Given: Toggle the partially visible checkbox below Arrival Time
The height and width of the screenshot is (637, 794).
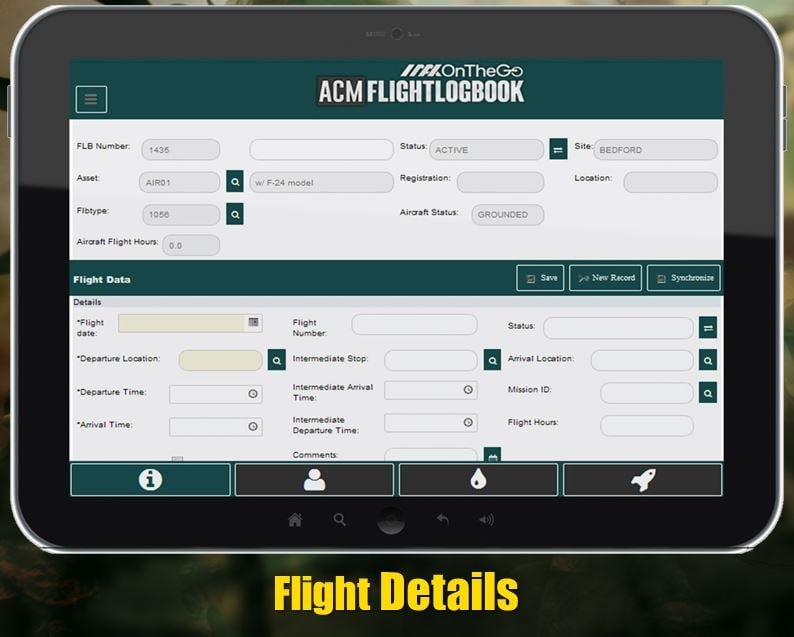Looking at the screenshot, I should (x=177, y=460).
